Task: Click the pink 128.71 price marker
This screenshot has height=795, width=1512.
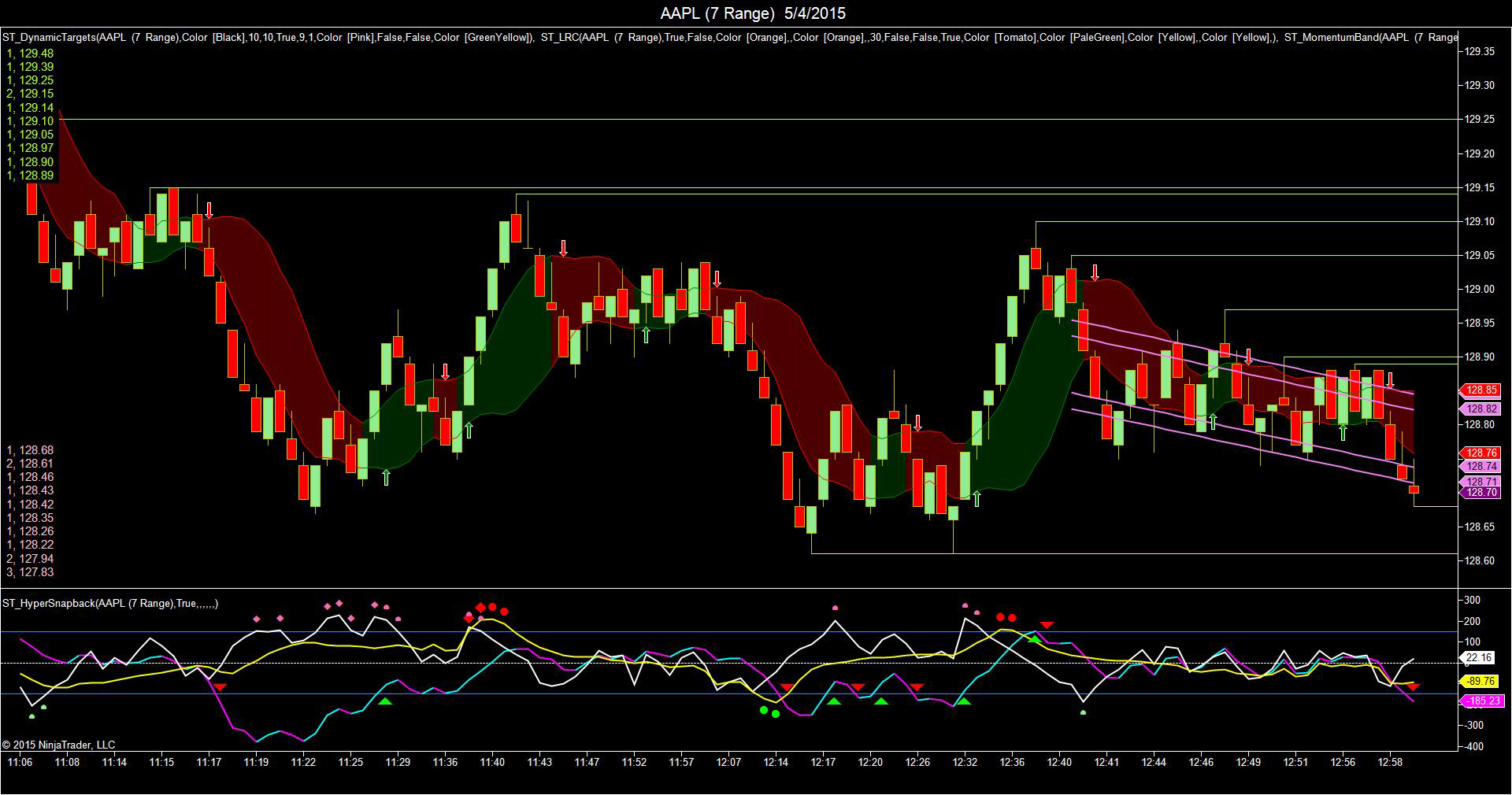Action: point(1480,482)
